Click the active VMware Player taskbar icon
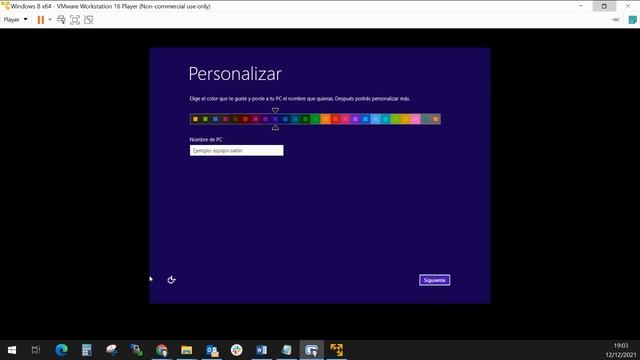This screenshot has width=640, height=360. click(311, 350)
